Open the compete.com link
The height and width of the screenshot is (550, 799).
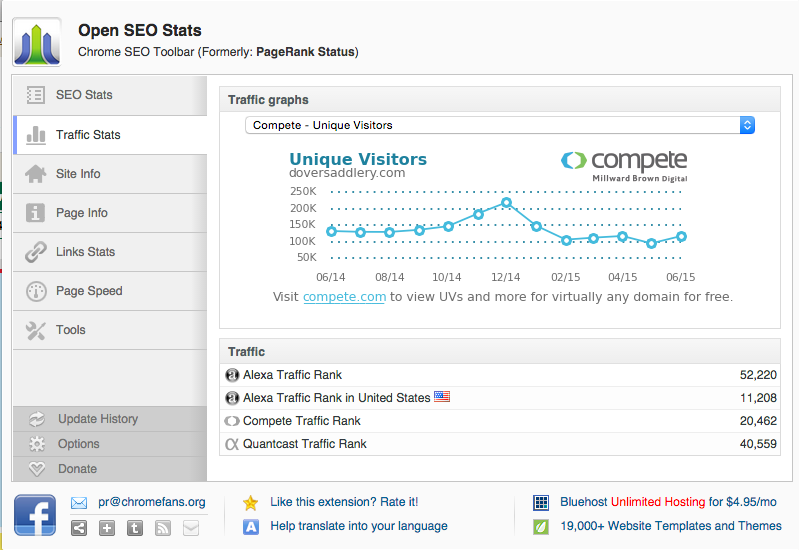point(344,297)
